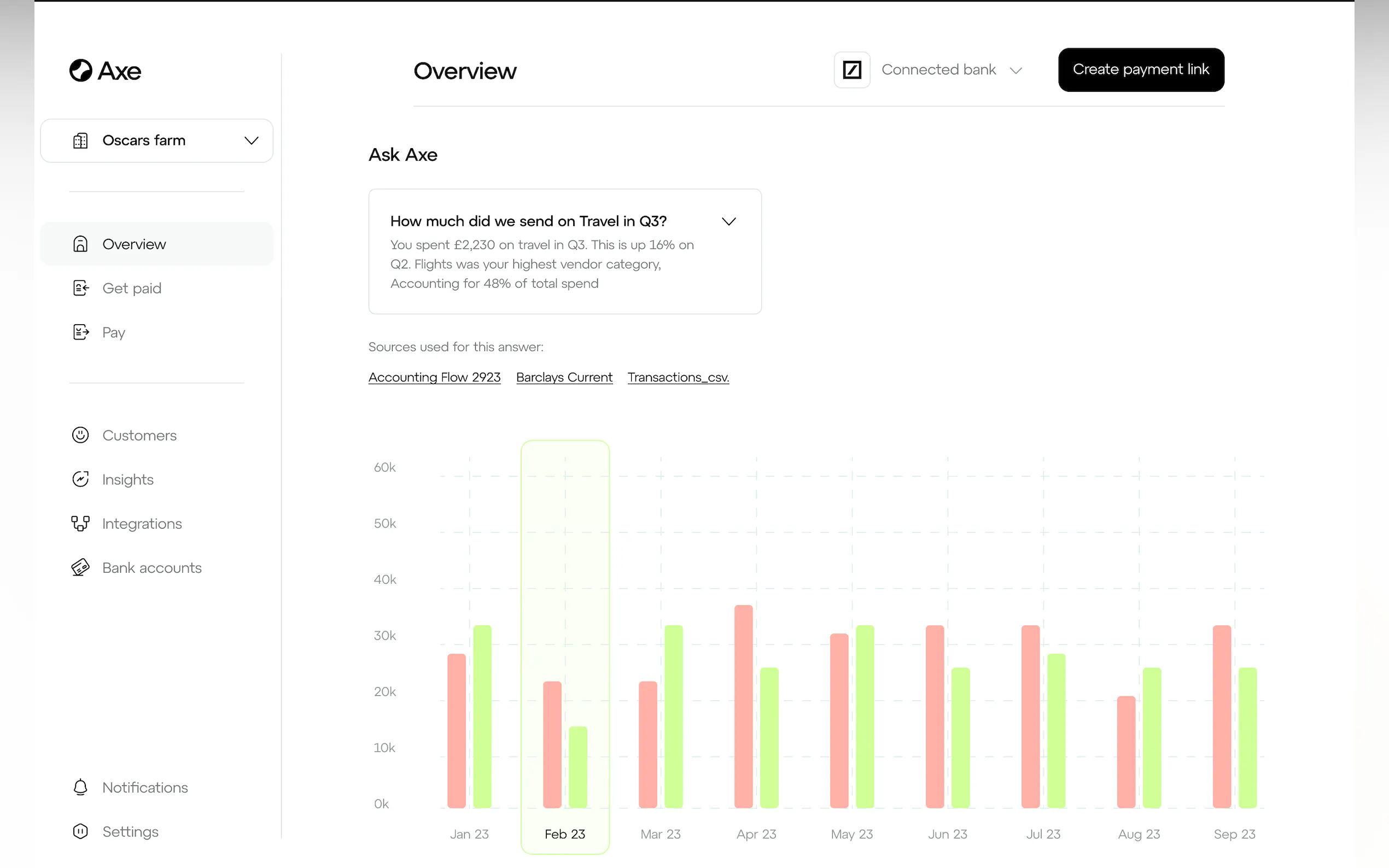This screenshot has height=868, width=1389.
Task: Click the Notifications bell icon
Action: [80, 787]
